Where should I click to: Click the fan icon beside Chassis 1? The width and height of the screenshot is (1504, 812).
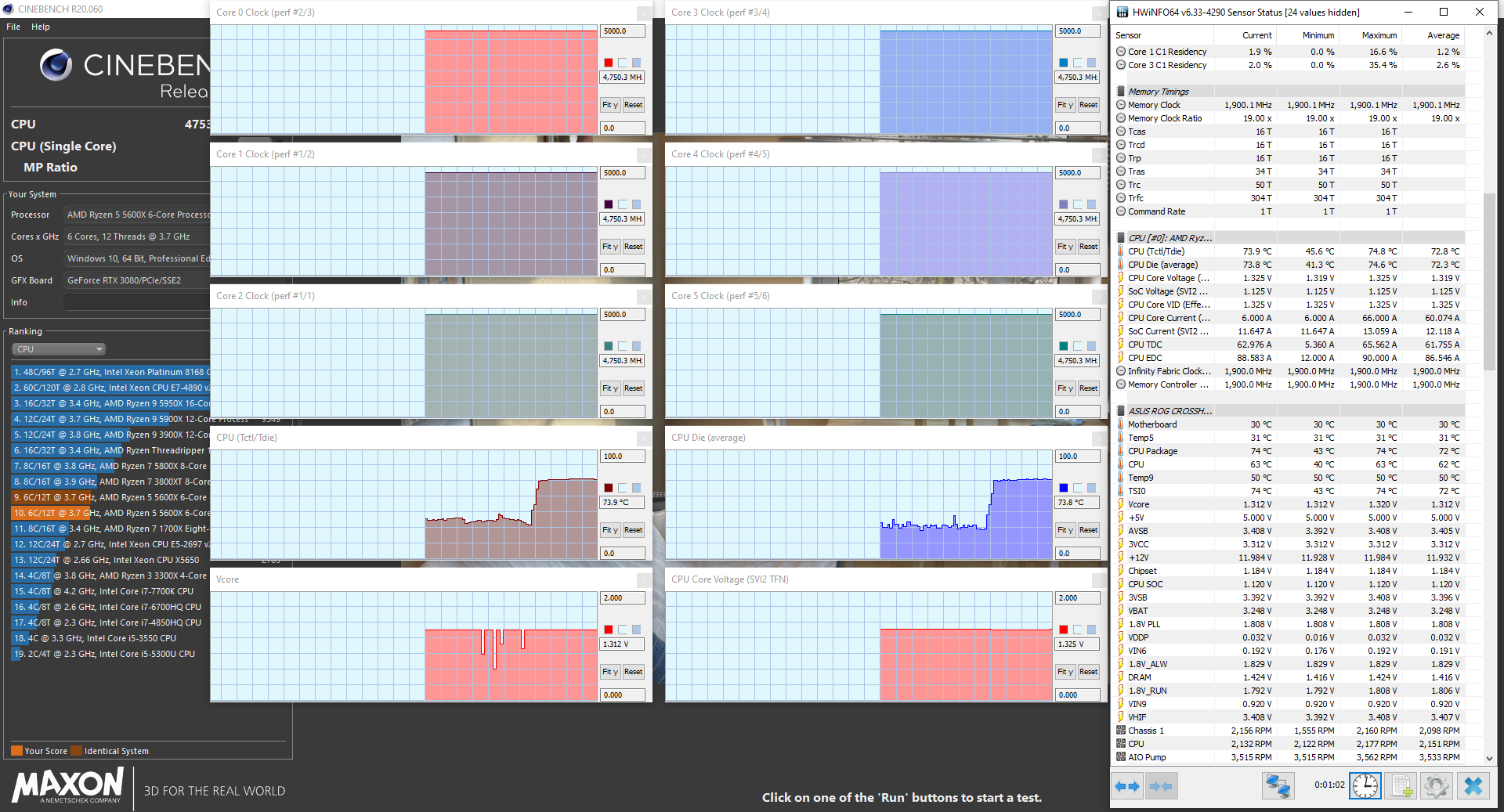[1121, 731]
